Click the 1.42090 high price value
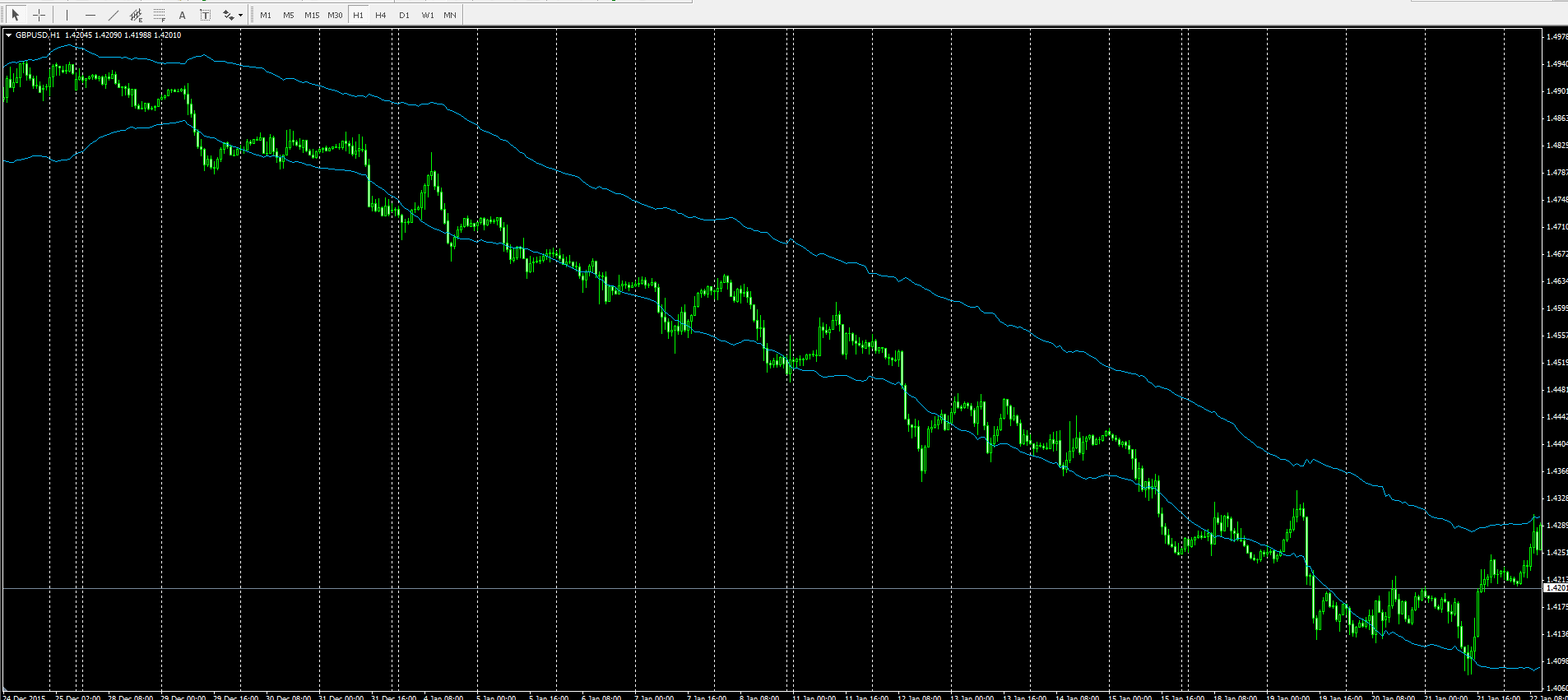1568x700 pixels. tap(109, 35)
